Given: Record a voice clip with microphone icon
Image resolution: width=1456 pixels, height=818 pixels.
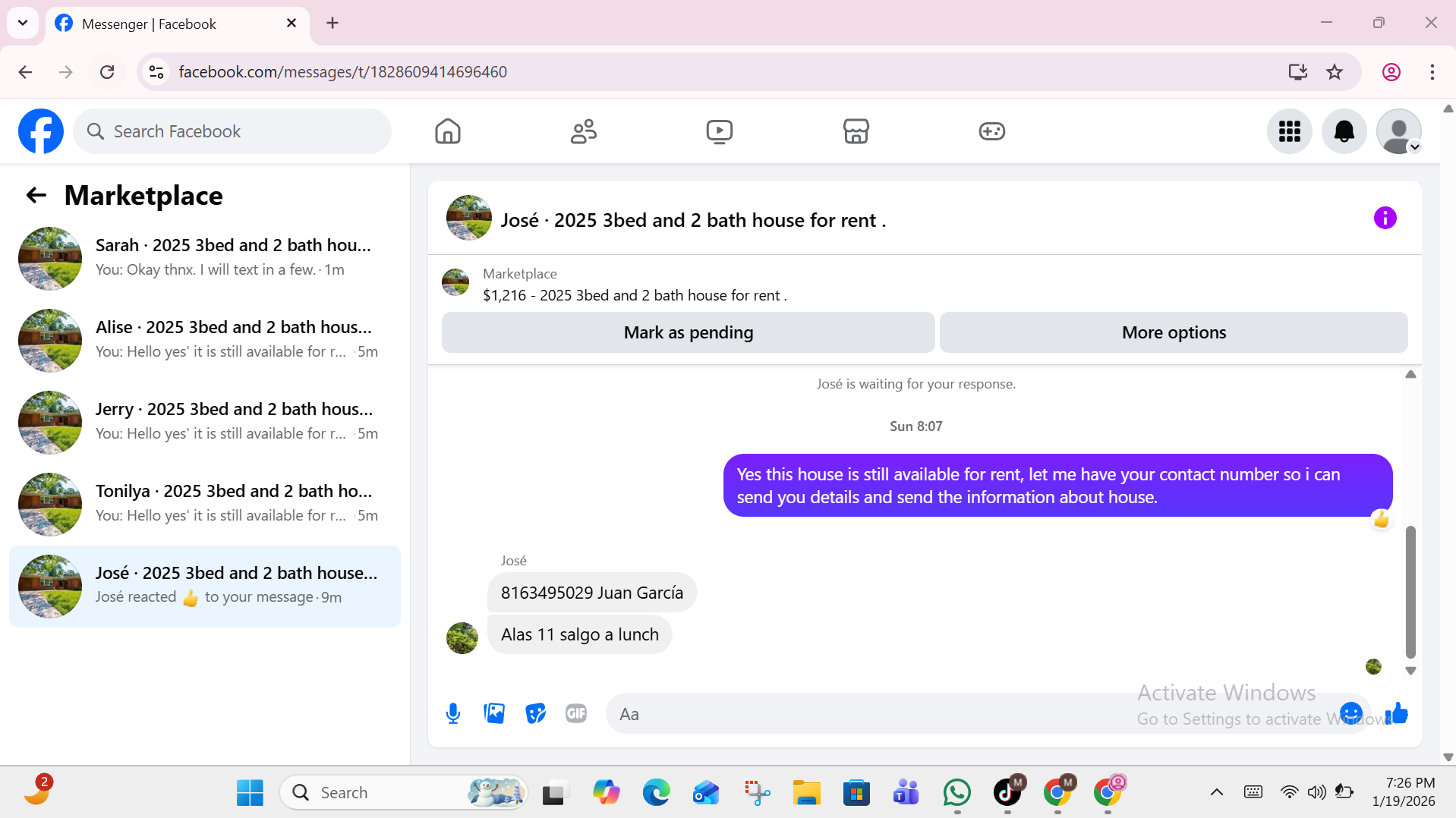Looking at the screenshot, I should 453,713.
